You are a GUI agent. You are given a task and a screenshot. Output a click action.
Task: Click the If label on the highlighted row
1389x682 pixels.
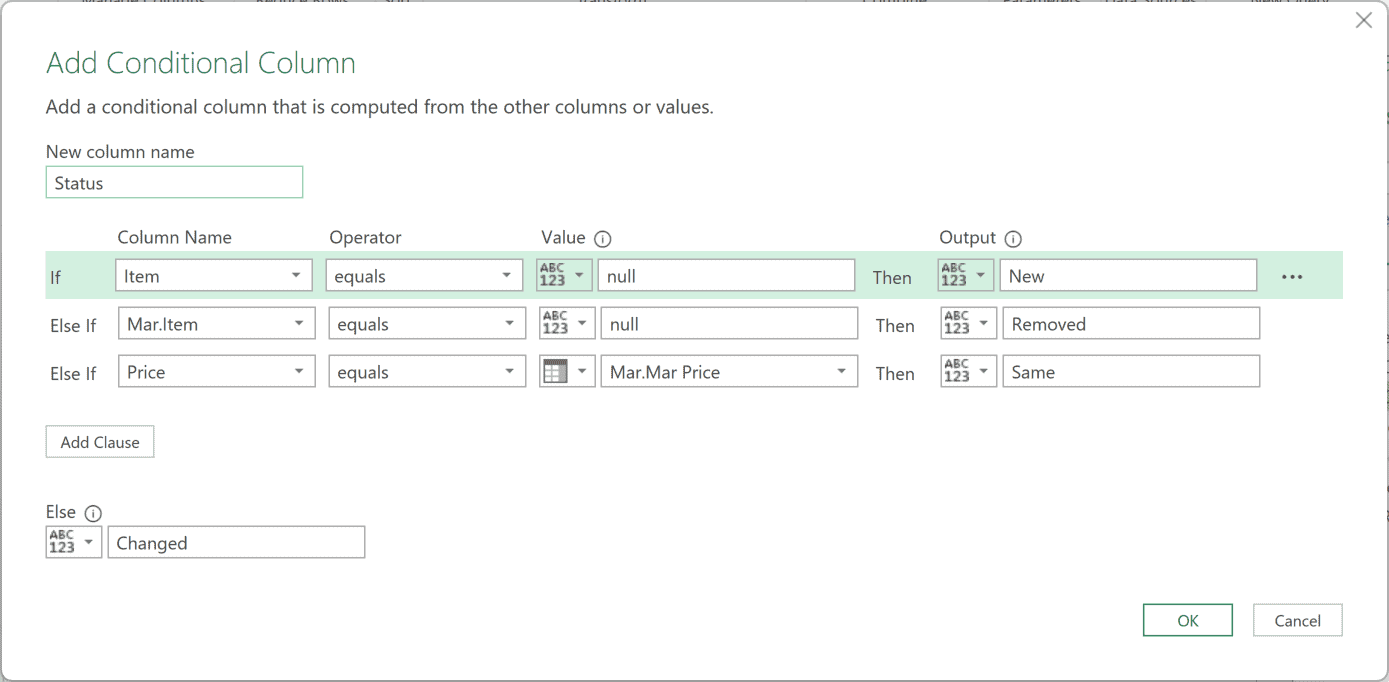pos(55,277)
